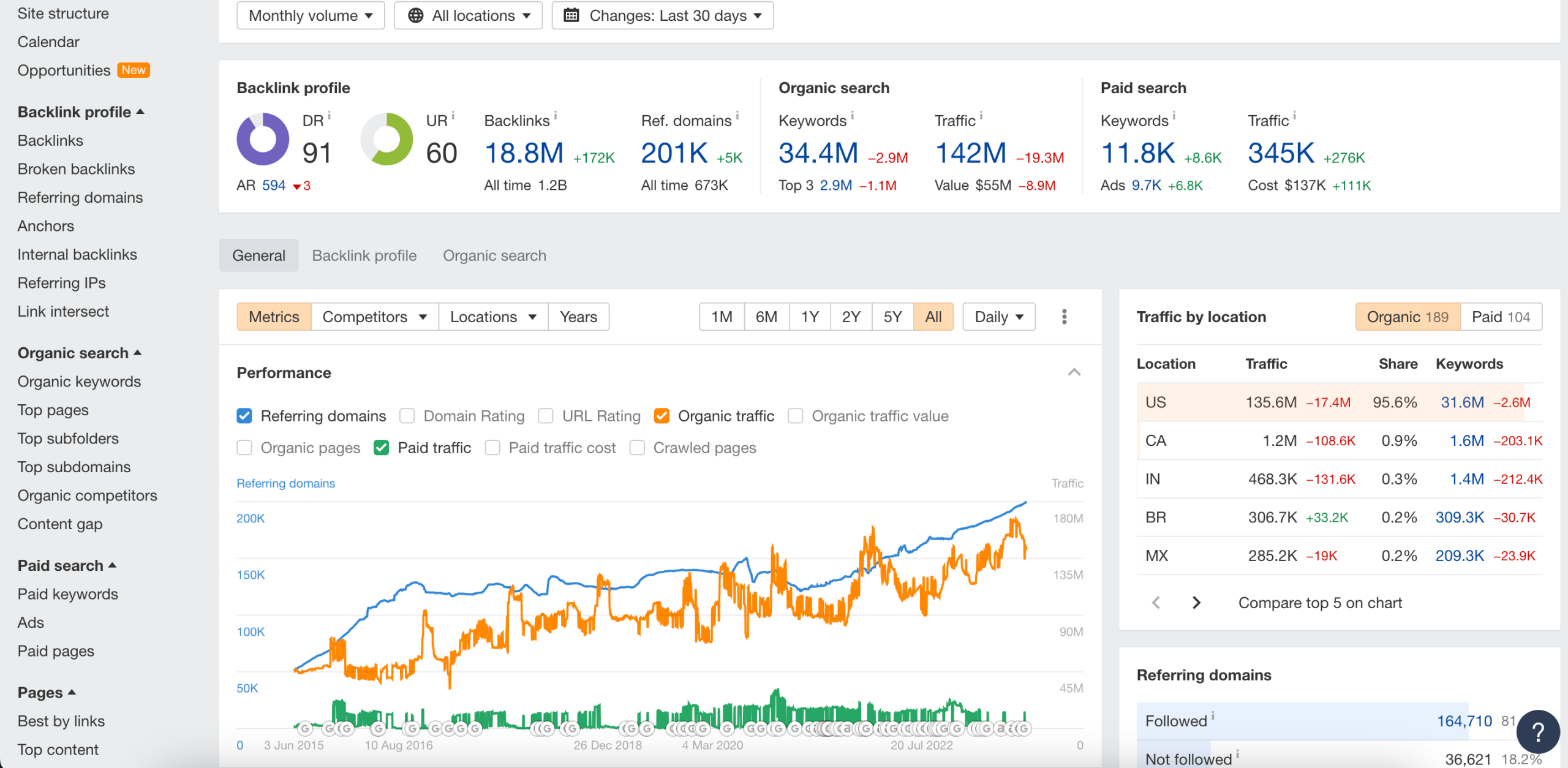Open the All locations dropdown

point(468,15)
